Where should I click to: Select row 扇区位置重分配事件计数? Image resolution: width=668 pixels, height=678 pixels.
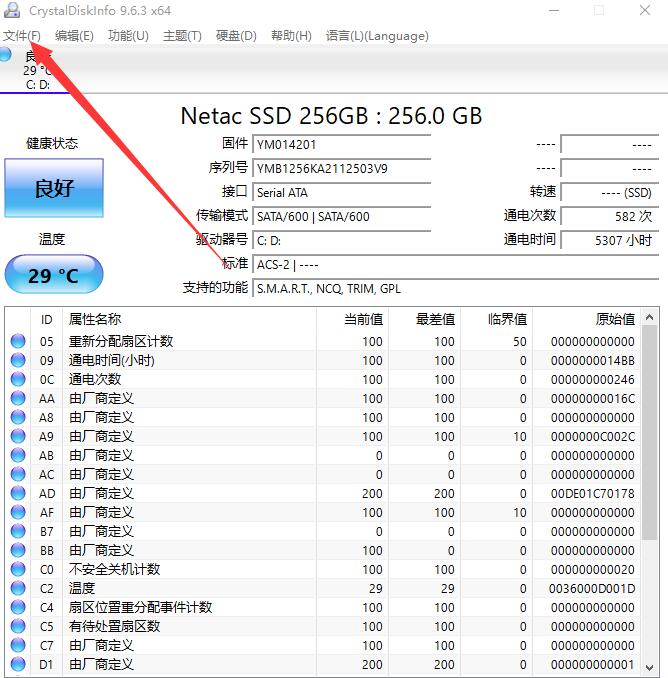pos(323,608)
